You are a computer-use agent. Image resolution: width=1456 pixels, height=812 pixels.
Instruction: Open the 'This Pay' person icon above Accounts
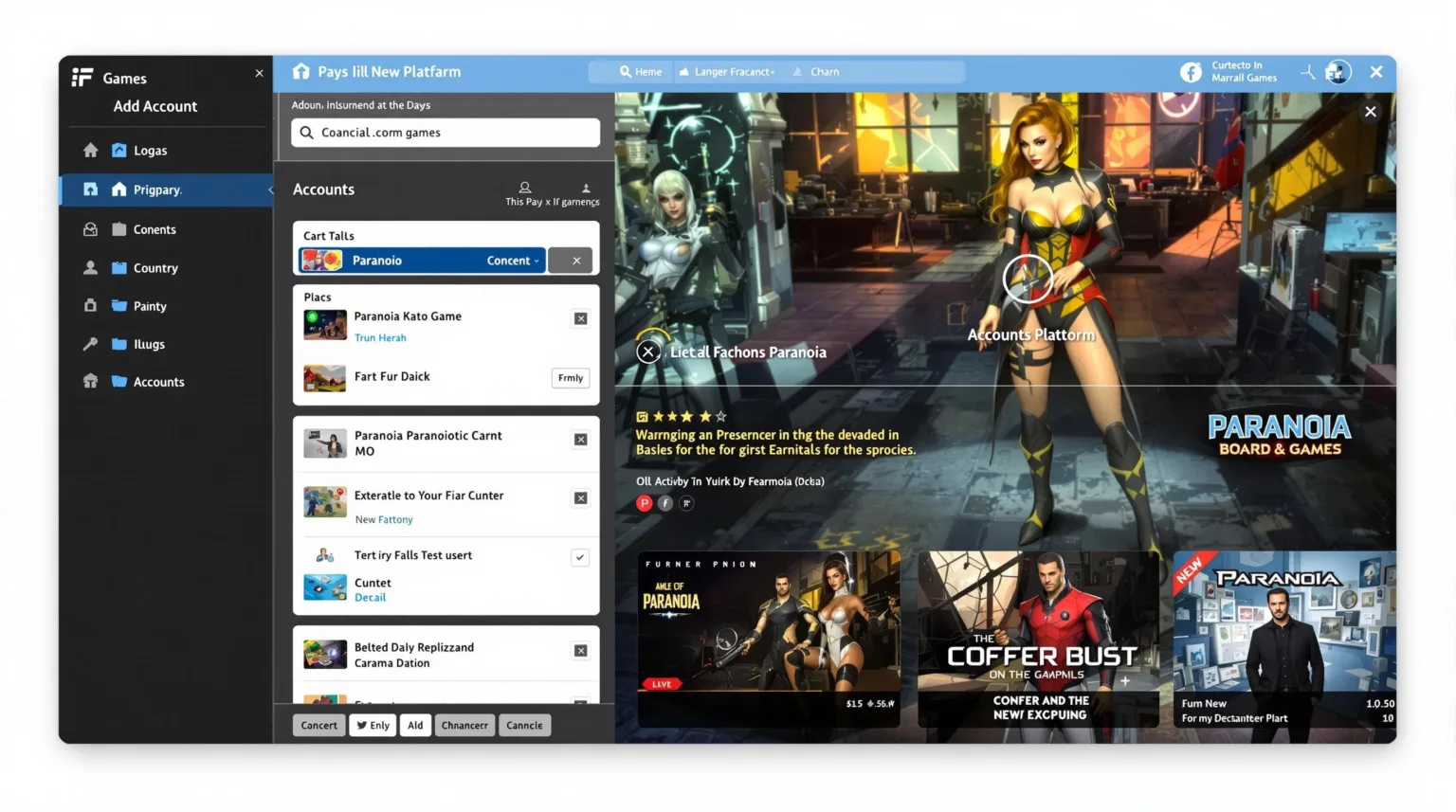pos(525,187)
